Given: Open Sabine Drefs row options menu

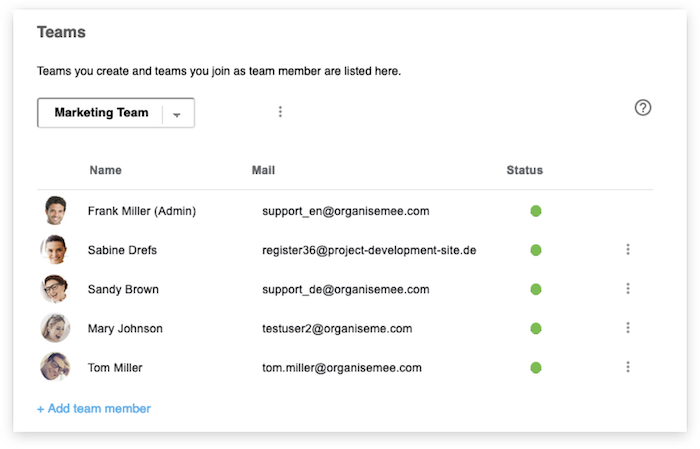Looking at the screenshot, I should (628, 250).
